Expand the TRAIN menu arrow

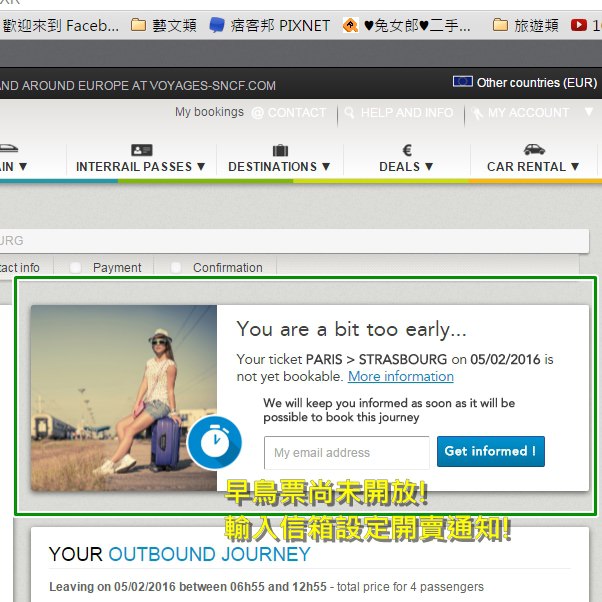[23, 166]
